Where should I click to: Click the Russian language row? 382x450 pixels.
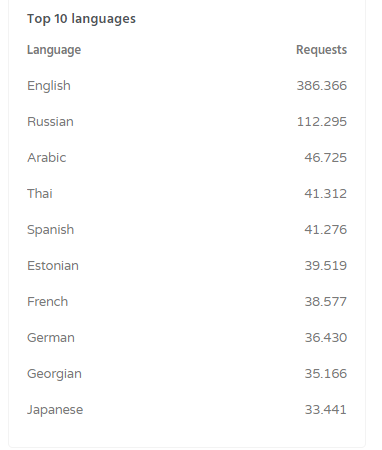pyautogui.click(x=187, y=122)
